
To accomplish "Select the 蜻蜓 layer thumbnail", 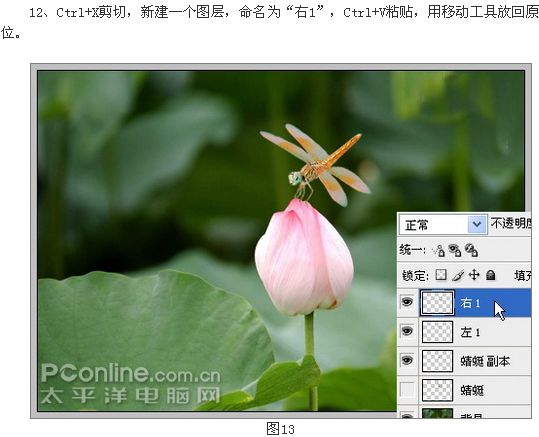I will [x=437, y=390].
